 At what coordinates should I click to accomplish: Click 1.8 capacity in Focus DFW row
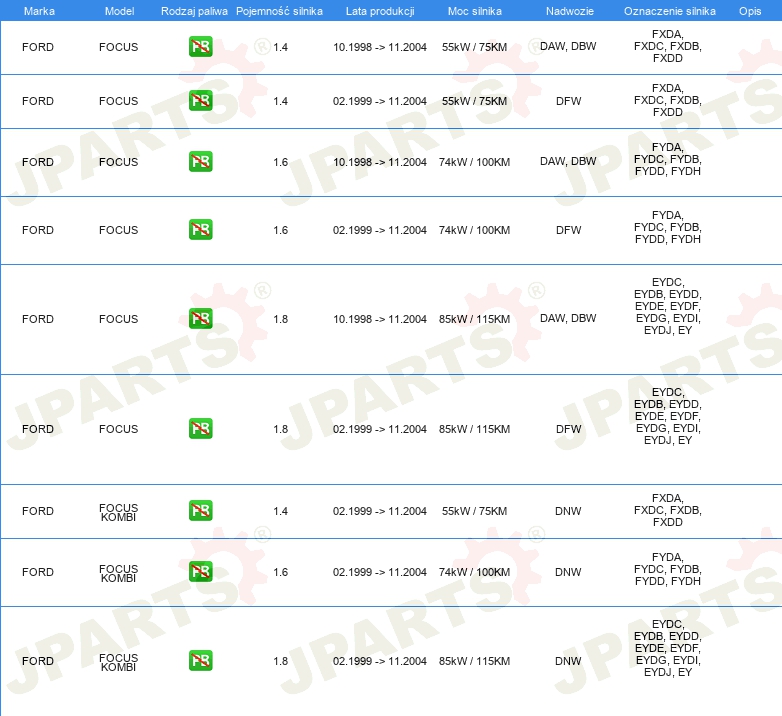(x=280, y=429)
